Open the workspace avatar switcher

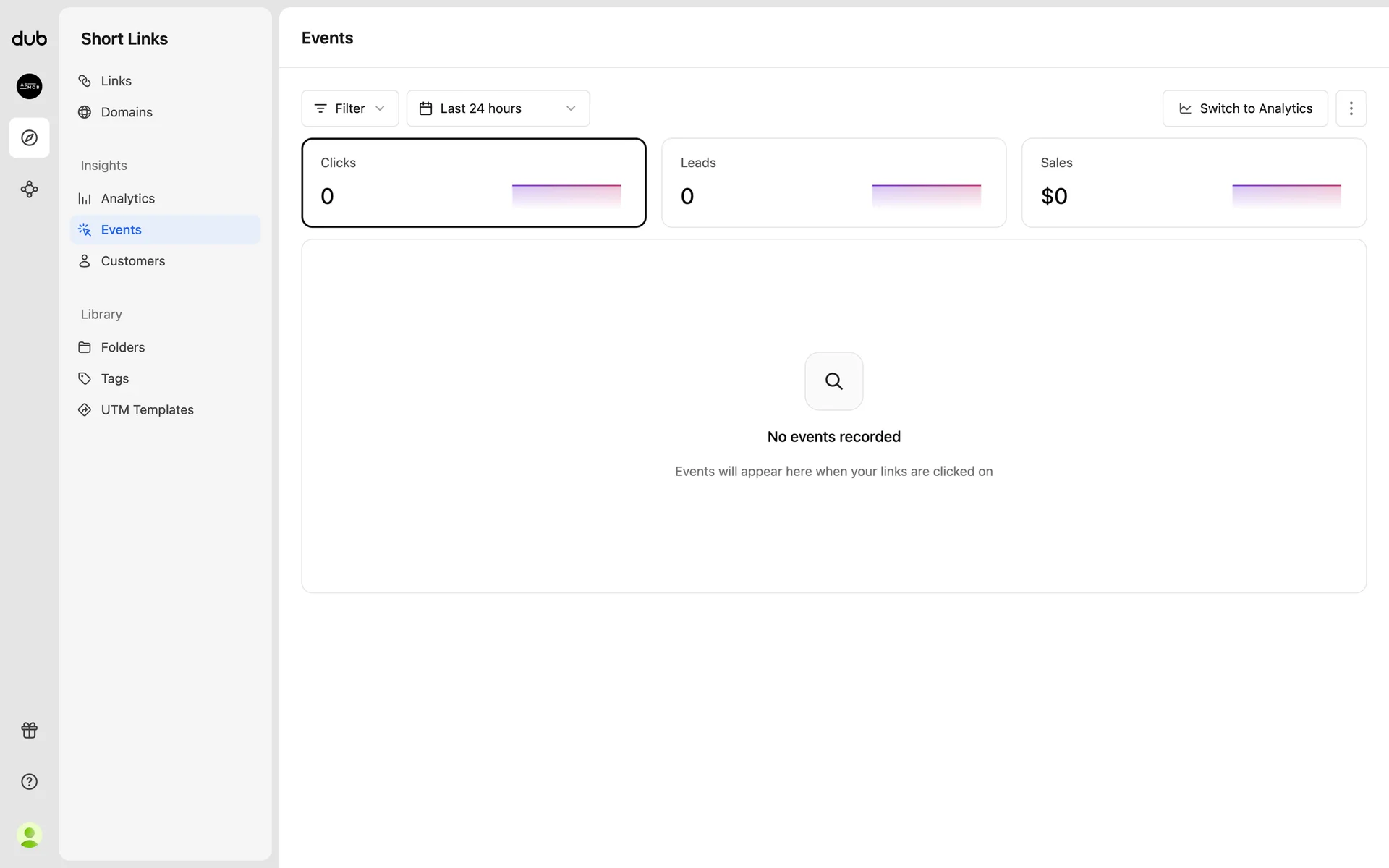29,86
